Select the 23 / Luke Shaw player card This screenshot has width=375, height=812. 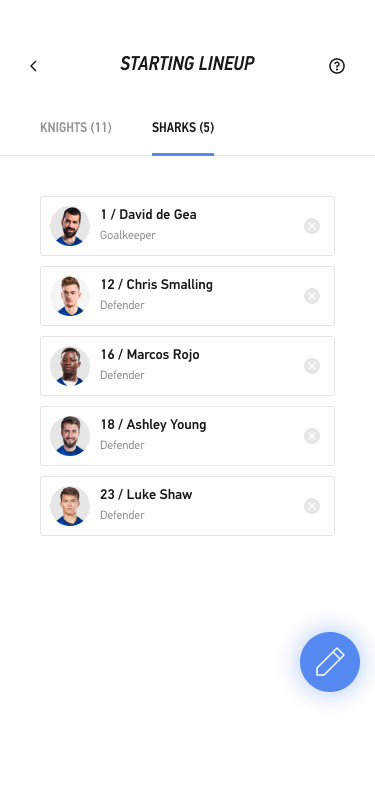tap(188, 505)
